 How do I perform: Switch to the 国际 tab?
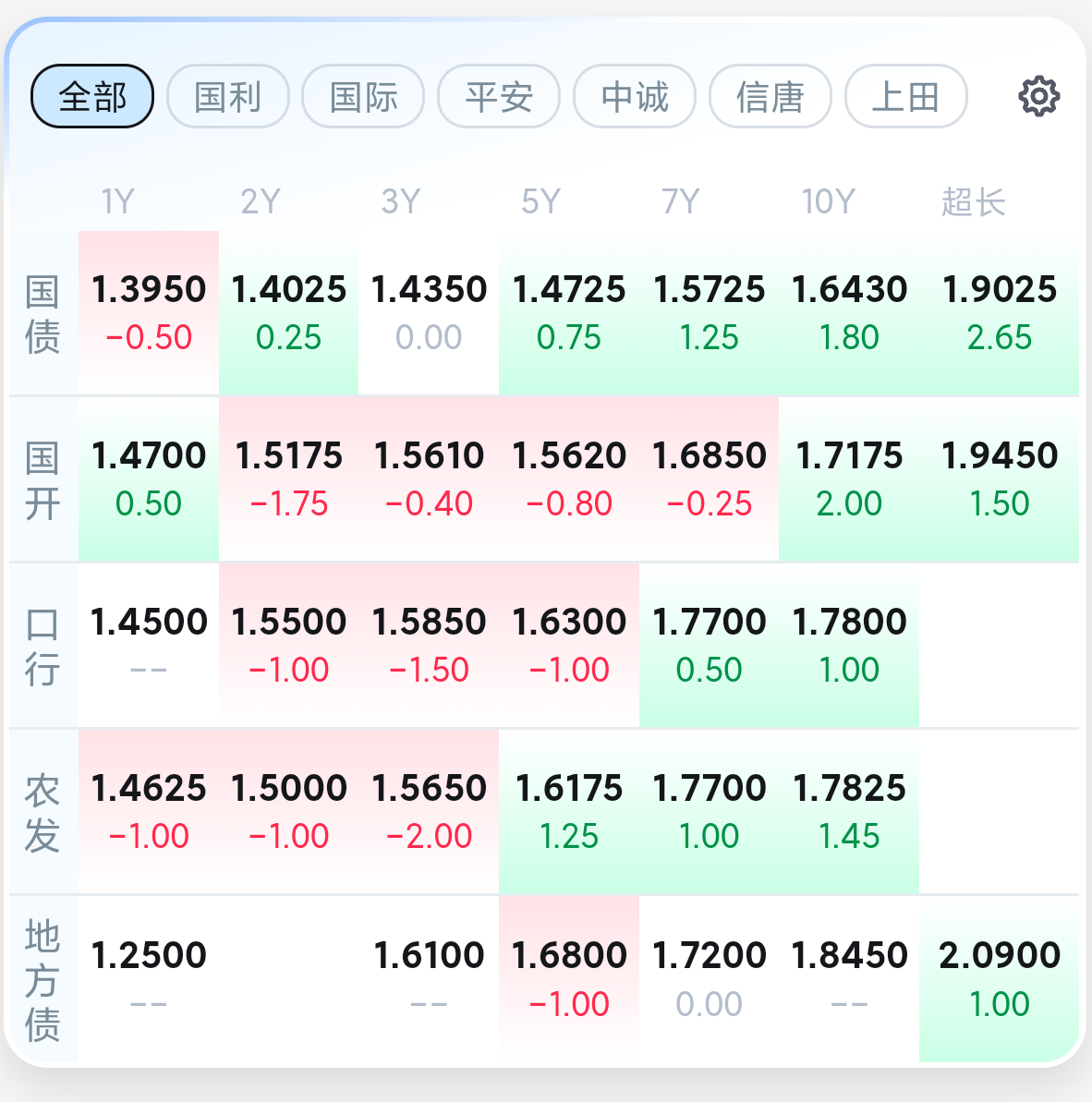[363, 96]
